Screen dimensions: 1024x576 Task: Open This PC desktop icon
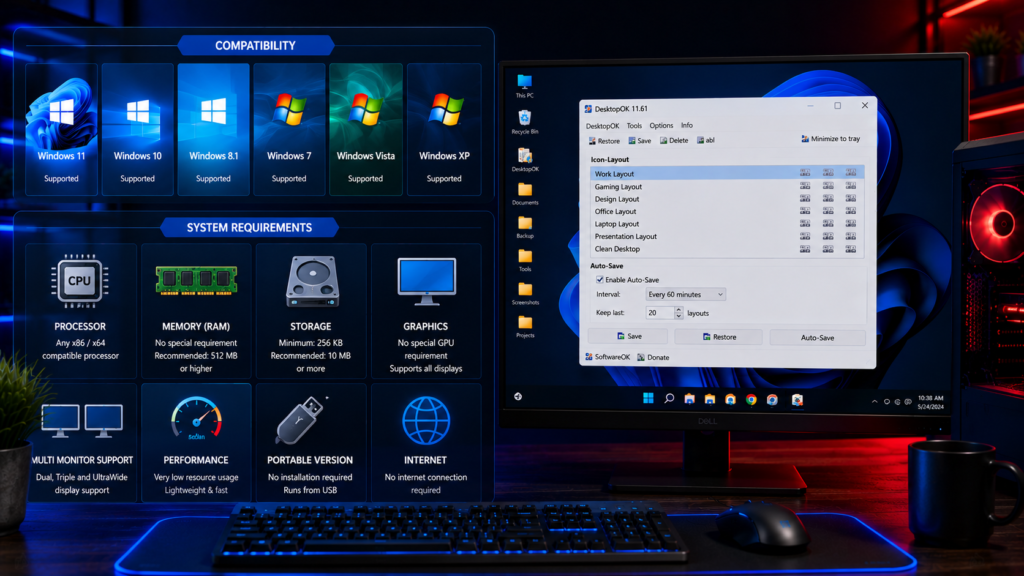click(x=524, y=86)
